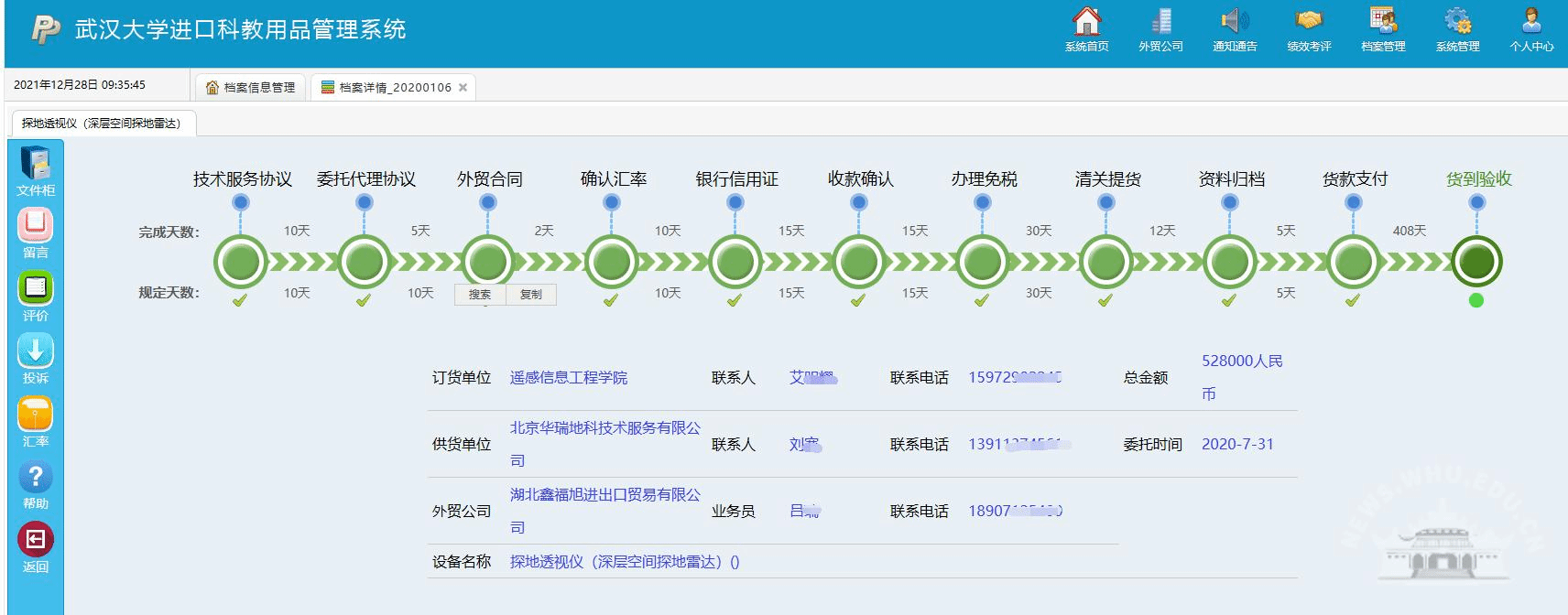1568x615 pixels.
Task: Open the 文件柜 file cabinet icon
Action: point(35,165)
